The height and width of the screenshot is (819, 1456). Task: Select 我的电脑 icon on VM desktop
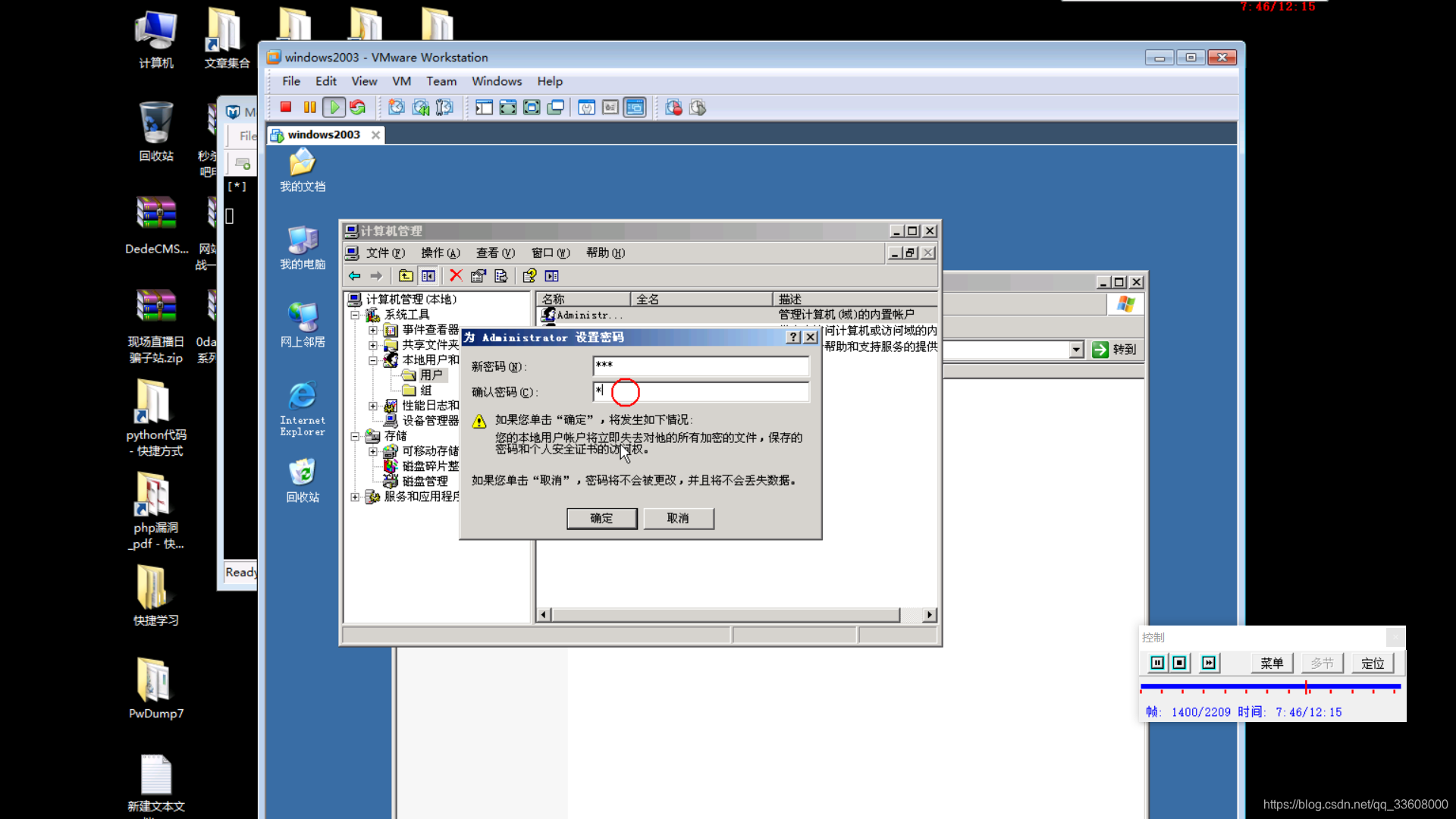(x=303, y=248)
